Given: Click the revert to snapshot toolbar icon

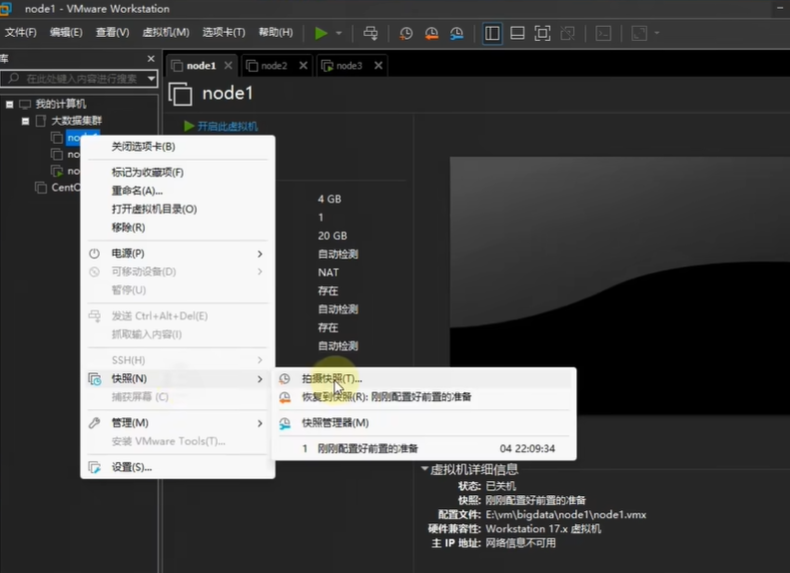Looking at the screenshot, I should pos(431,33).
